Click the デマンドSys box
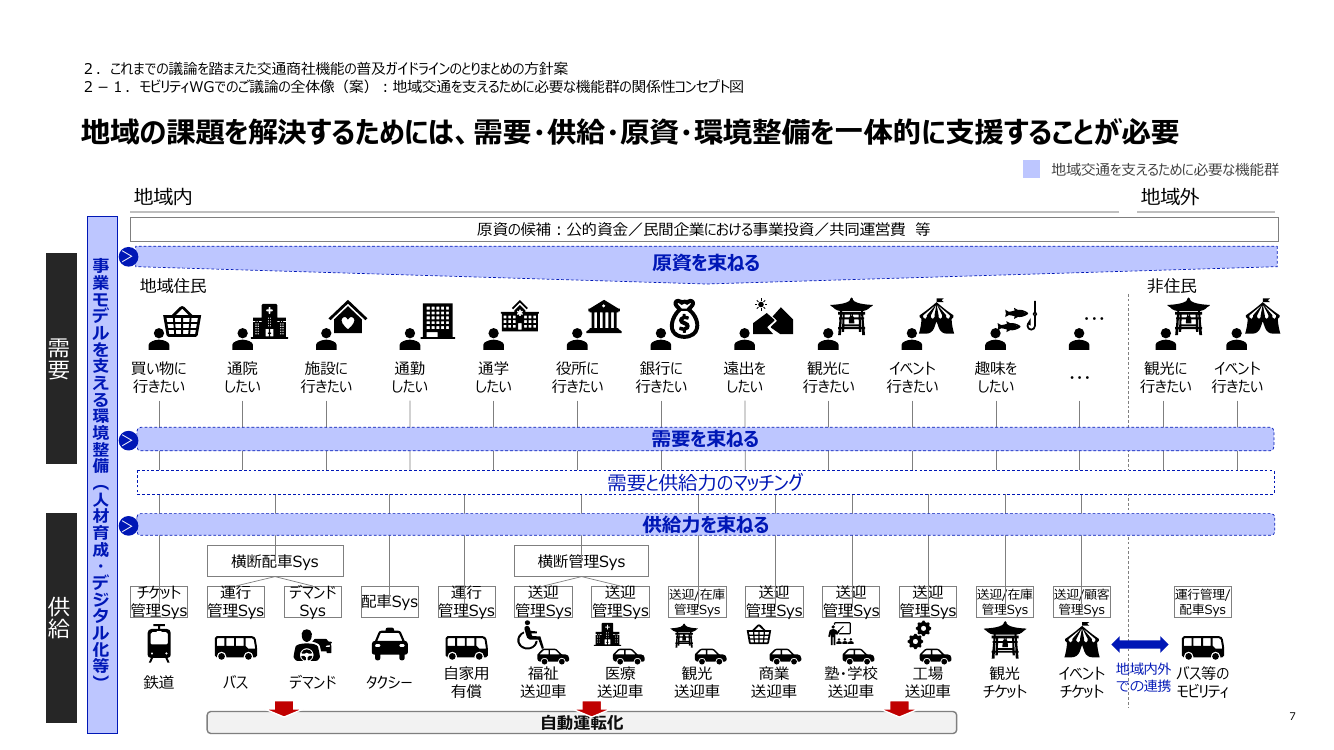Viewport: 1334px width, 750px height. coord(312,602)
